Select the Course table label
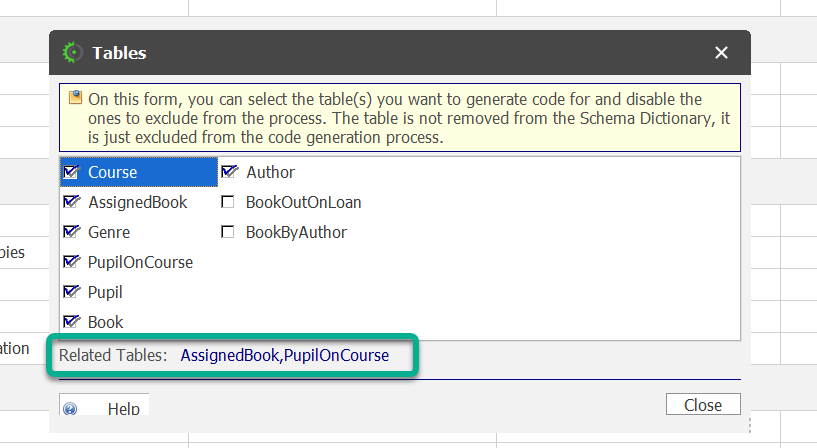The width and height of the screenshot is (817, 448). (113, 172)
